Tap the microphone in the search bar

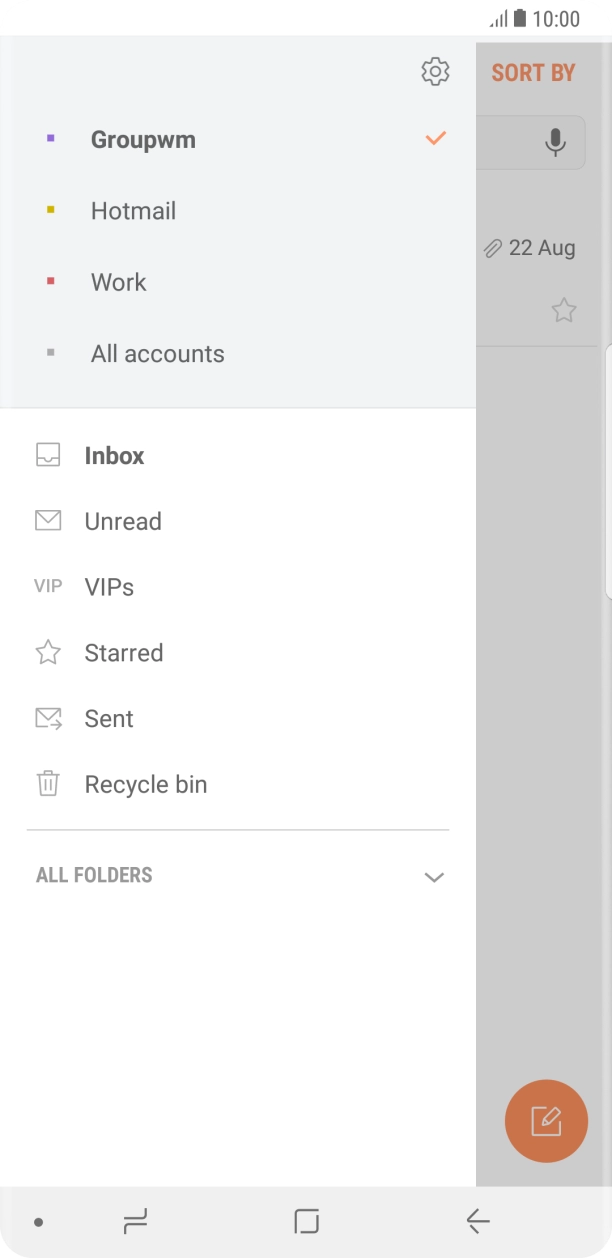(x=556, y=141)
